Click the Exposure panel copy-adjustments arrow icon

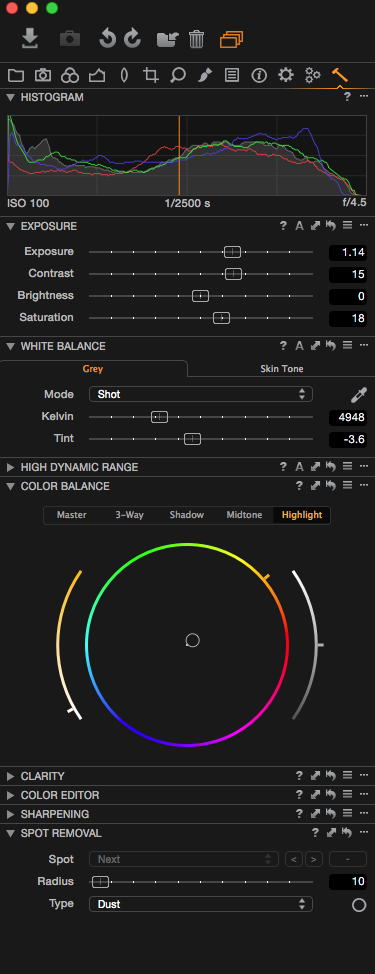pyautogui.click(x=315, y=226)
